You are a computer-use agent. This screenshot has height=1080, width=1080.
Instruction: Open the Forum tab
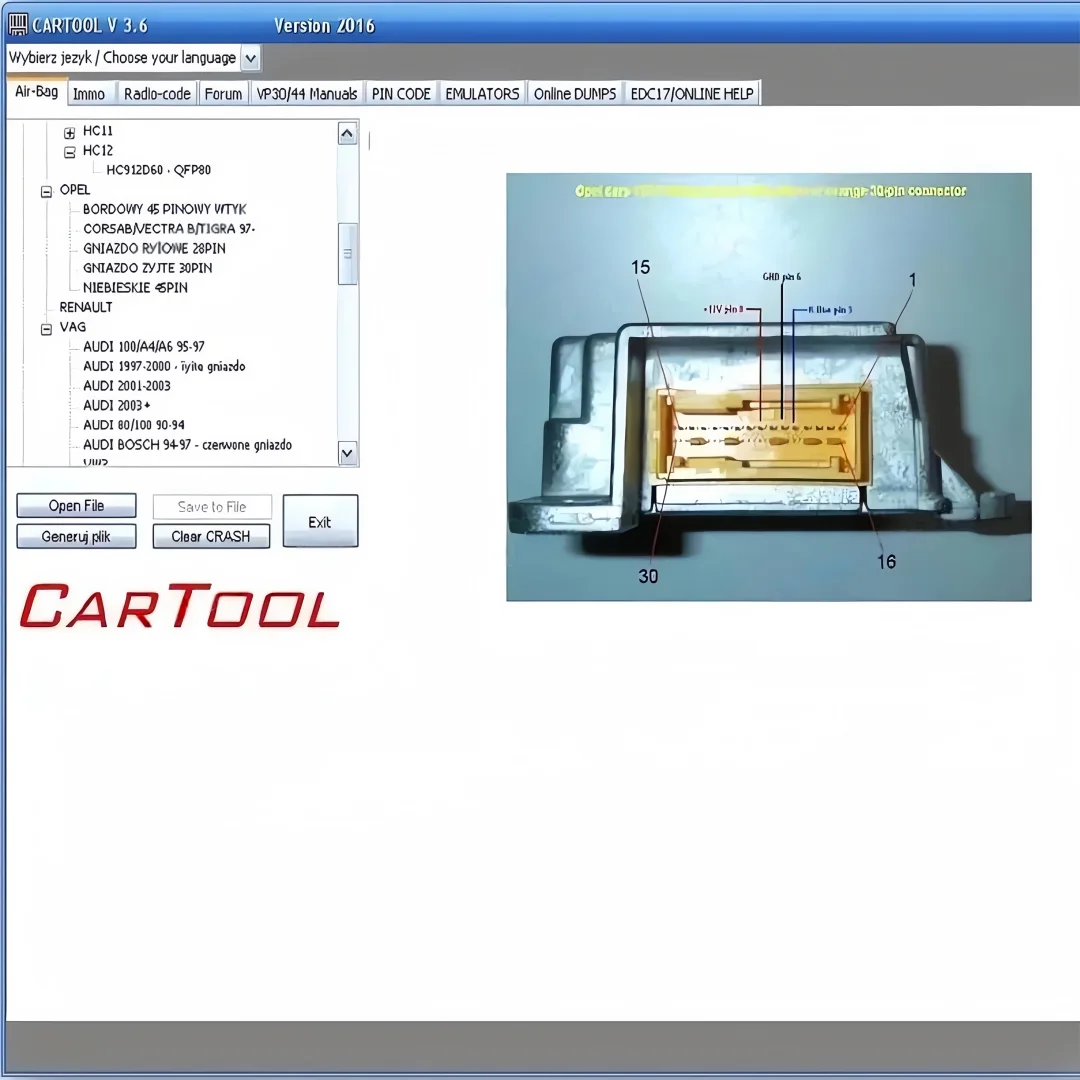(x=223, y=94)
